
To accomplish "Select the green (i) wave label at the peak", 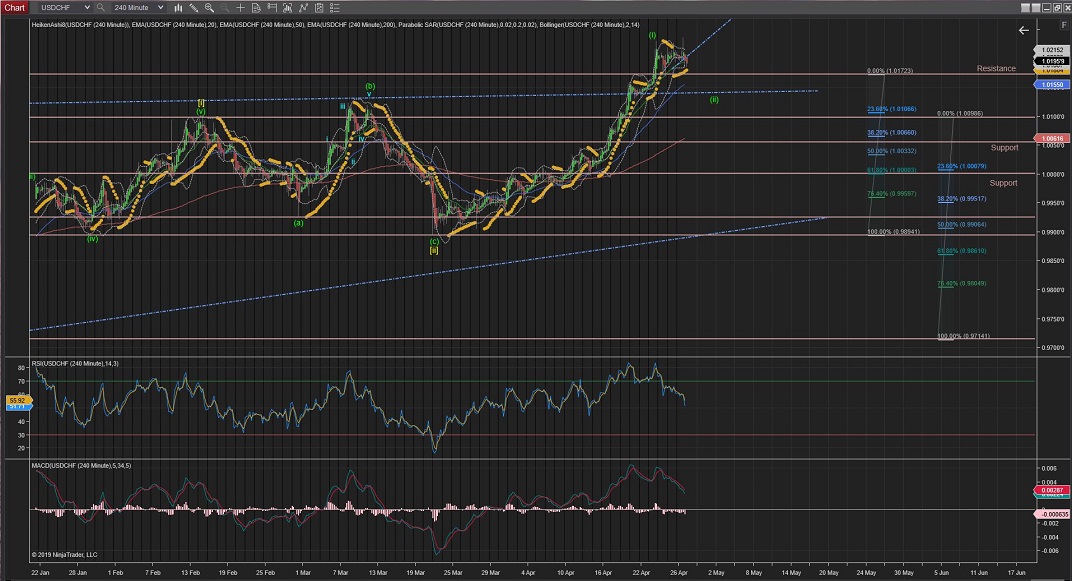I will coord(652,35).
